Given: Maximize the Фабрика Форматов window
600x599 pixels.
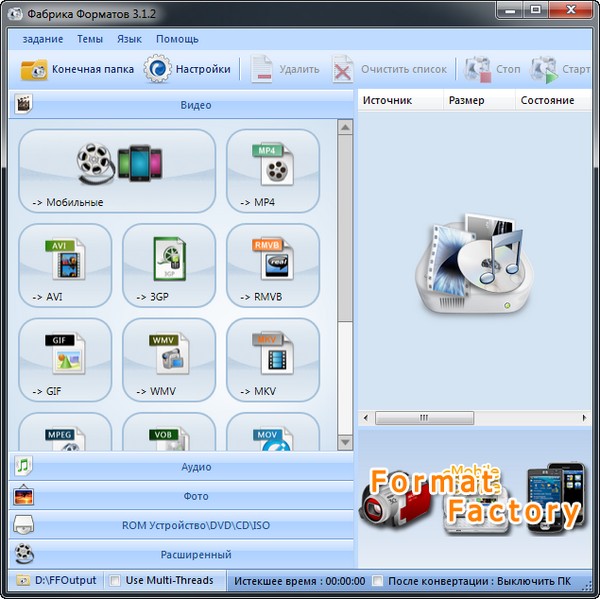Looking at the screenshot, I should tap(536, 10).
